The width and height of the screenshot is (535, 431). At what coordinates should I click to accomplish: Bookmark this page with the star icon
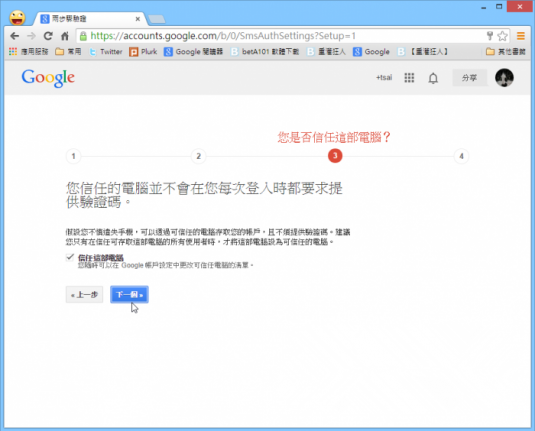pos(502,36)
